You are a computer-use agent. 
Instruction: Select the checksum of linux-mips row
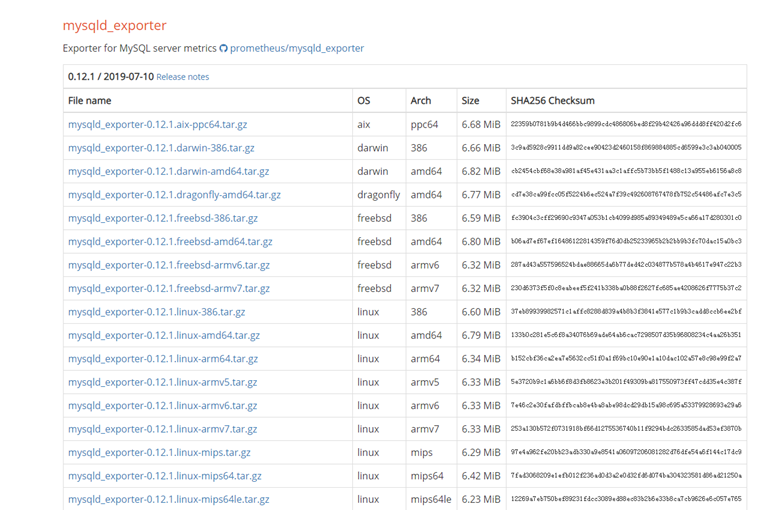[626, 452]
